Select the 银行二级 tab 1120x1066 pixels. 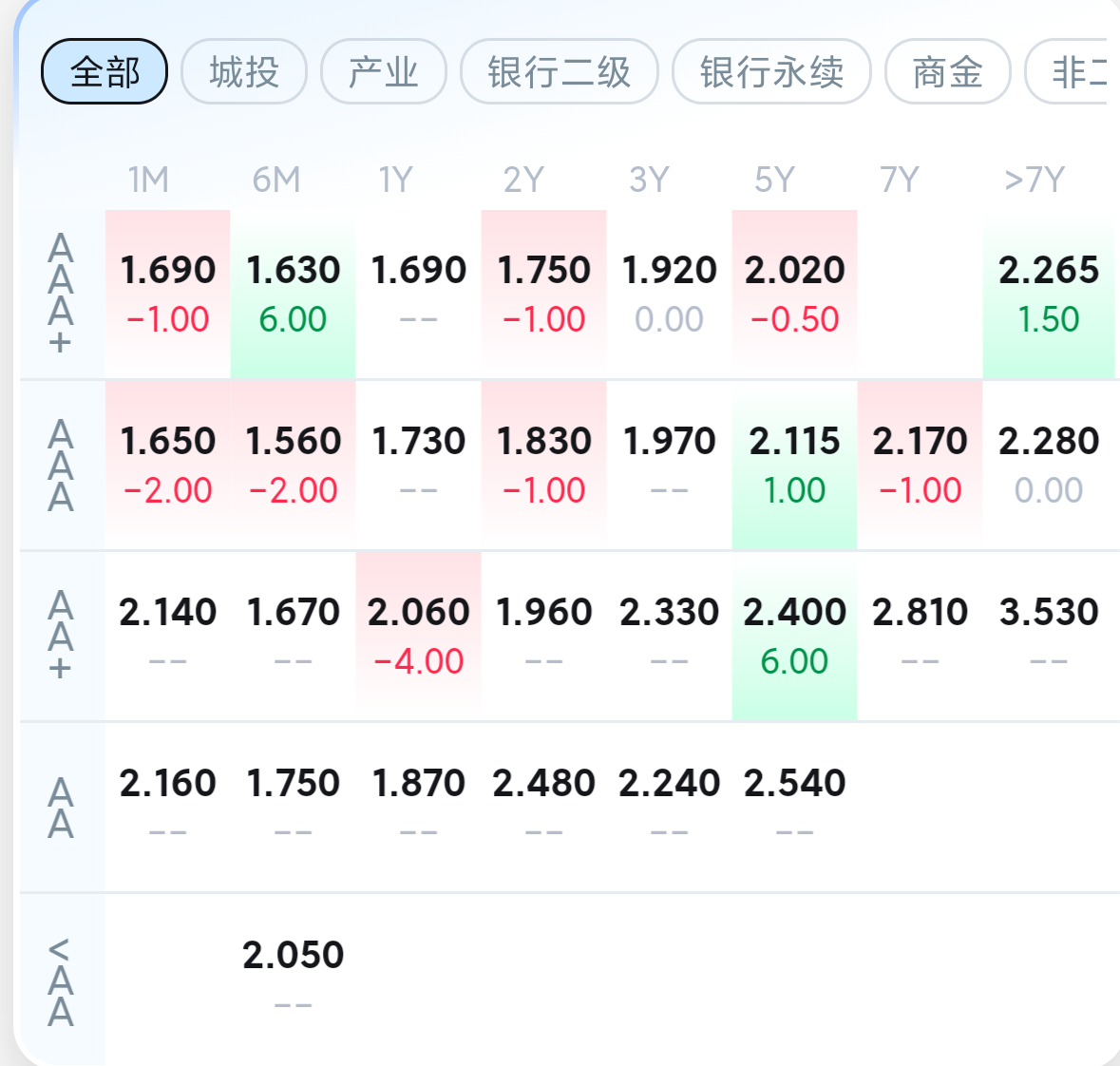point(560,72)
